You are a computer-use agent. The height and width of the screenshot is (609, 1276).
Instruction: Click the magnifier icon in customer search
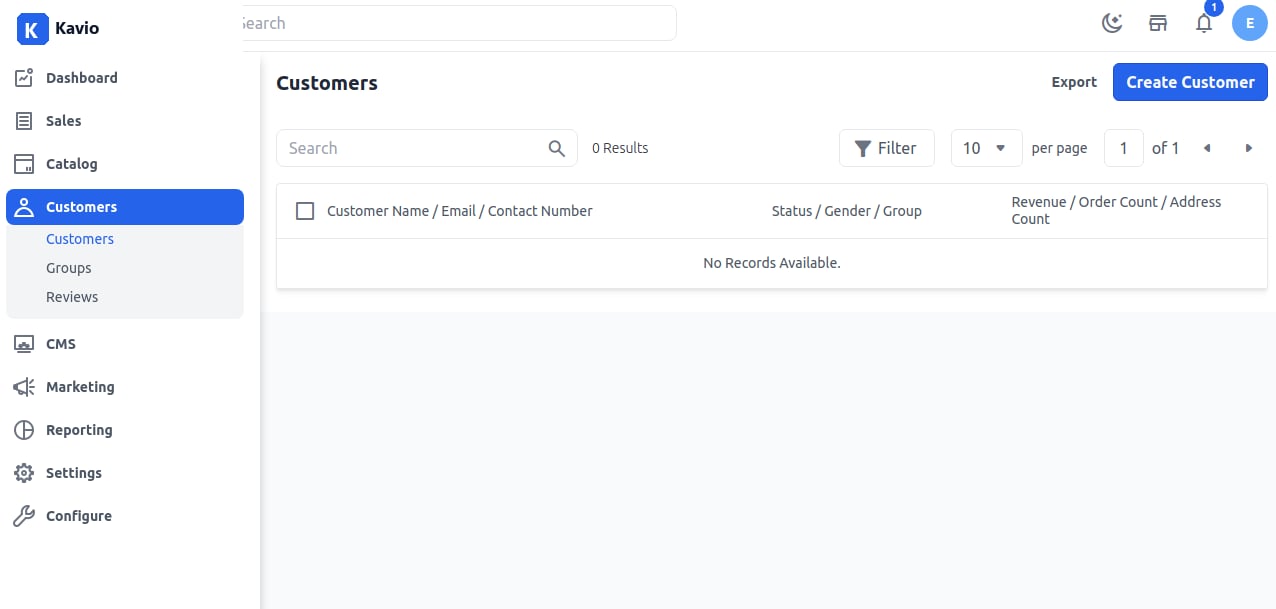pos(557,148)
